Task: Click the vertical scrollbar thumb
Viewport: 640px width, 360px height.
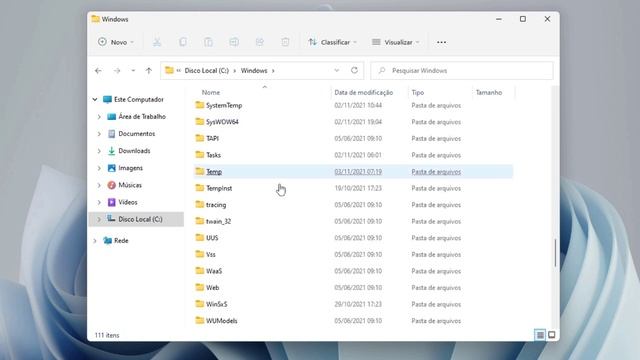Action: 555,252
